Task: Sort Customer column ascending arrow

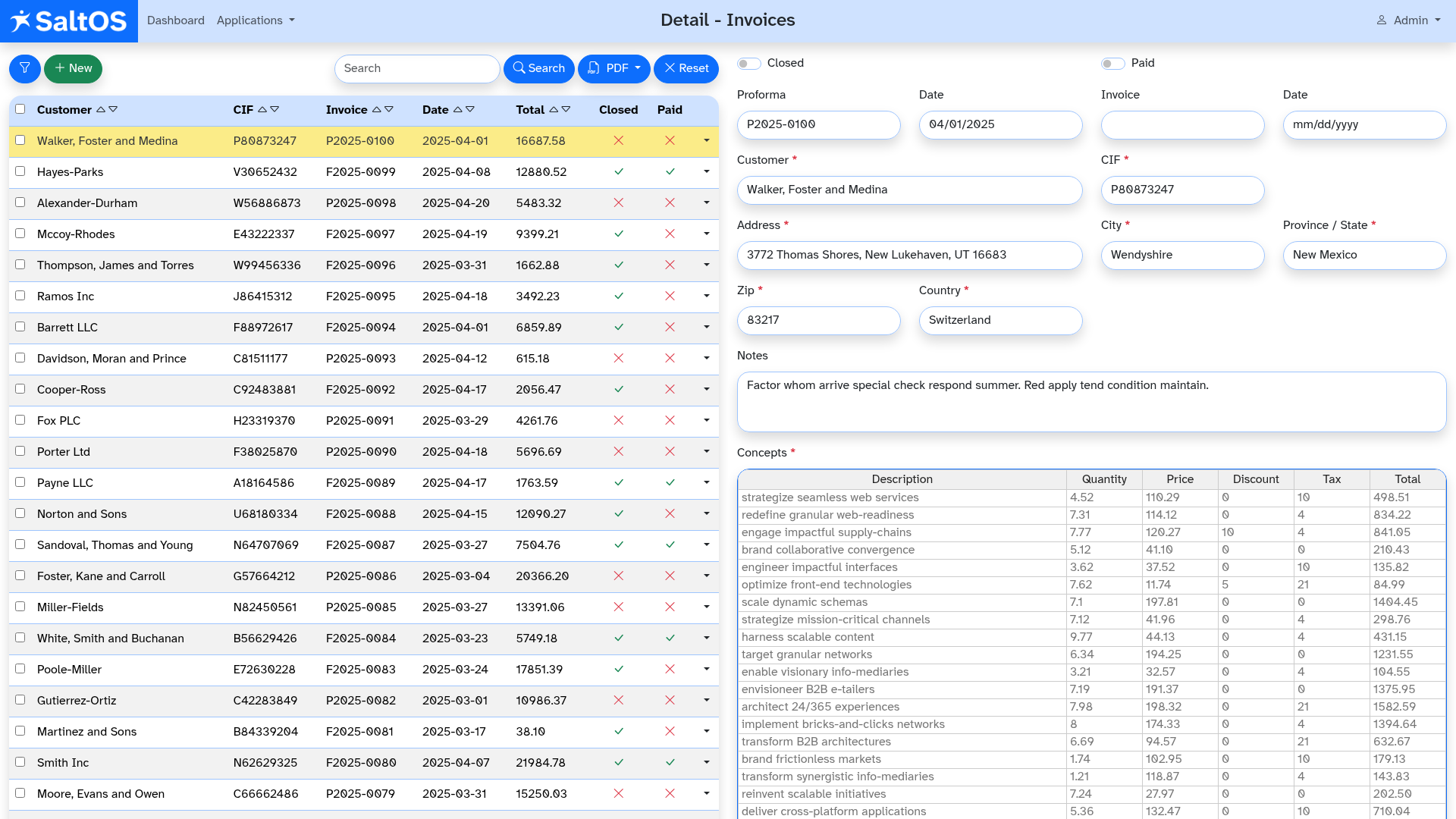Action: pyautogui.click(x=100, y=110)
